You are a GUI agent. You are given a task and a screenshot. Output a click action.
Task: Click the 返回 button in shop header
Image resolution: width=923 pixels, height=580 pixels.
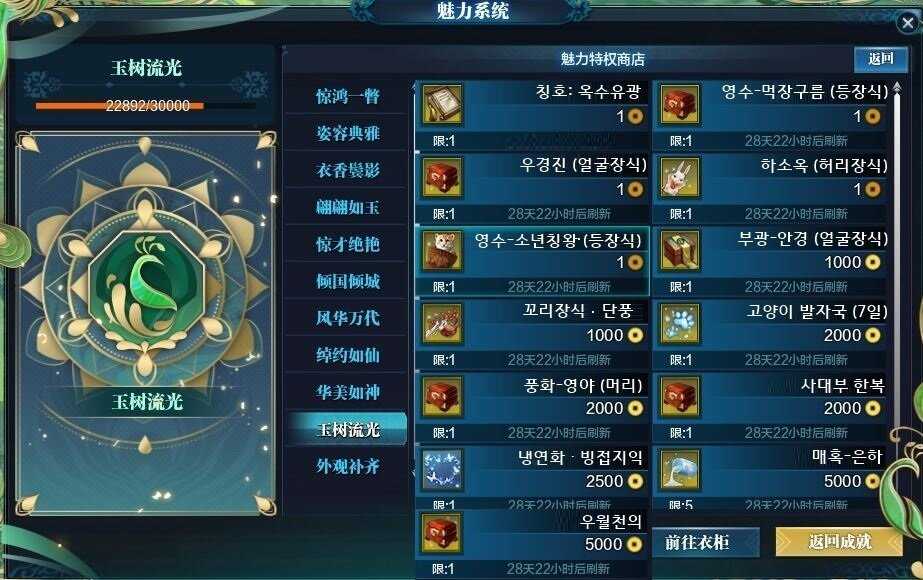coord(881,59)
